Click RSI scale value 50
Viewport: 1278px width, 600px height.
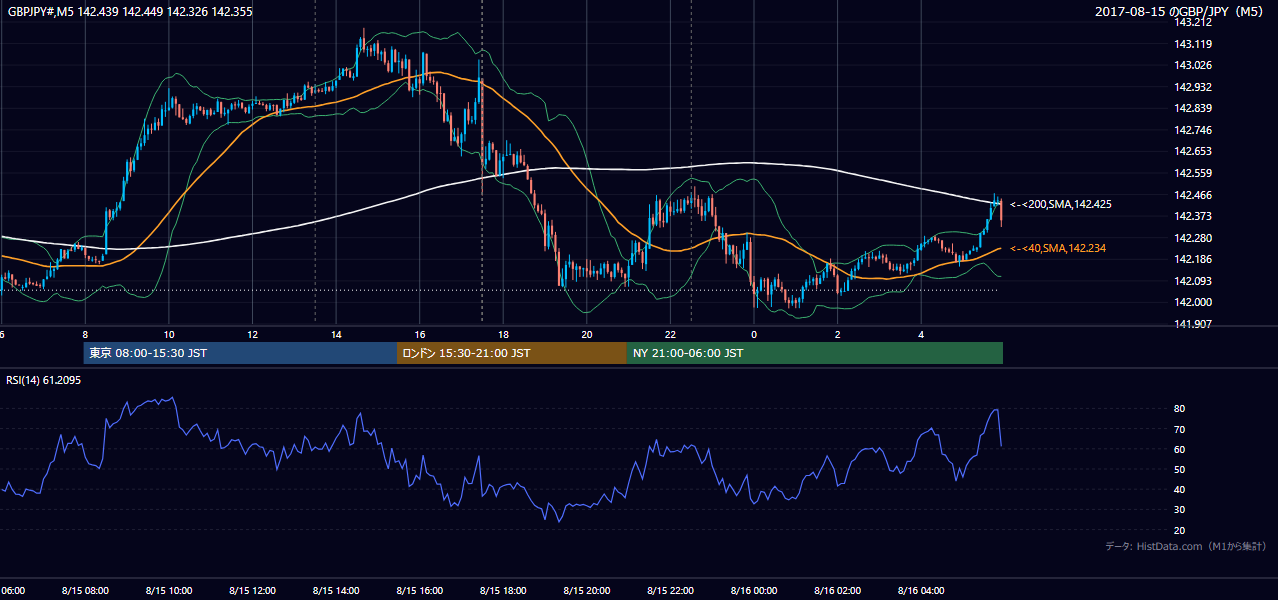1180,470
